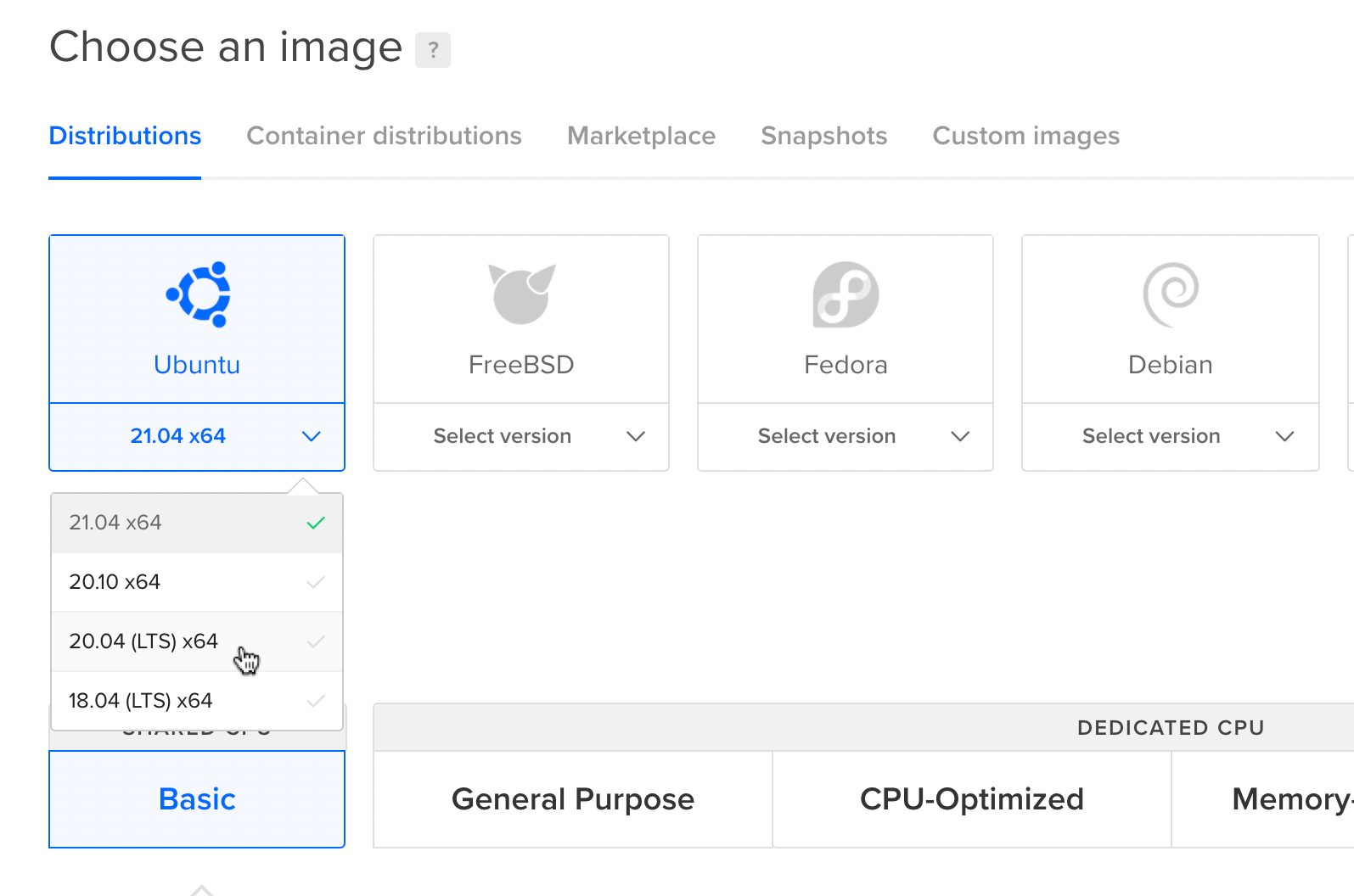The width and height of the screenshot is (1354, 896).
Task: Click the Choose an image heading
Action: pos(226,48)
